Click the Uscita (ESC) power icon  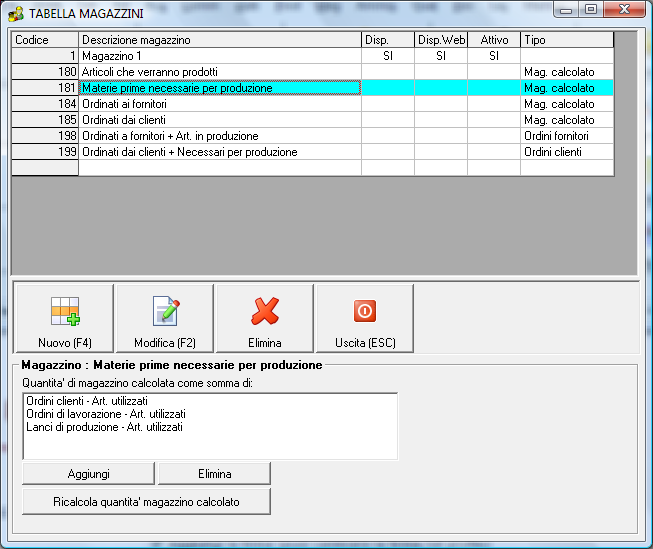point(365,311)
